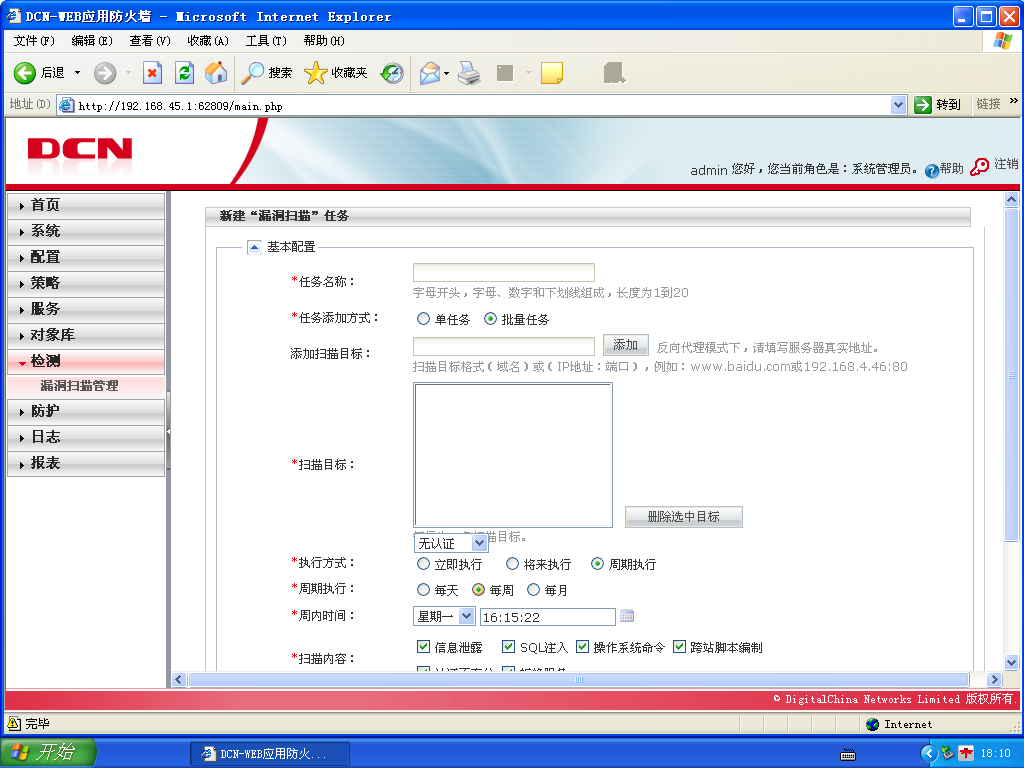Click the vertical scrollbar down arrow
Screen dimensions: 1024x768
1011,662
